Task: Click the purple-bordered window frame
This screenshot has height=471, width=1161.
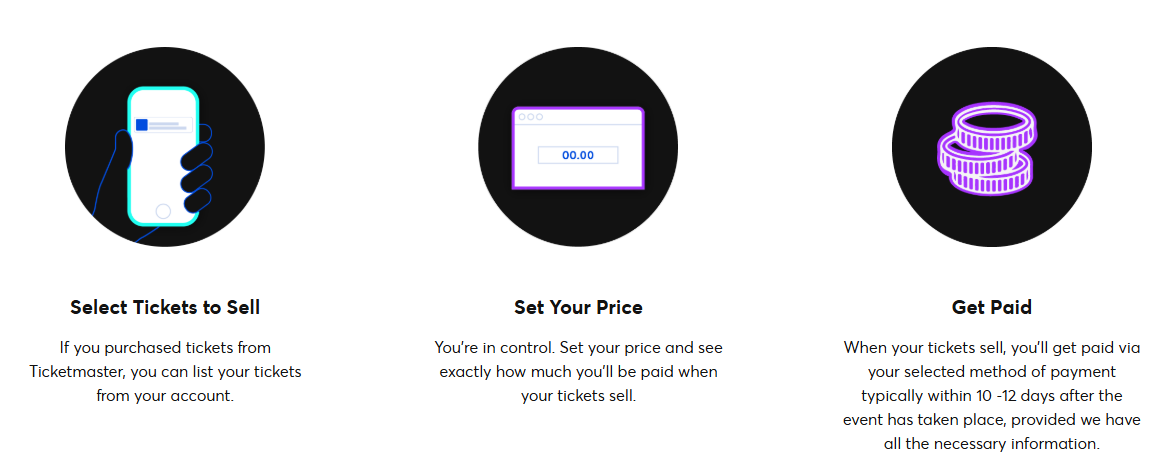Action: [578, 148]
